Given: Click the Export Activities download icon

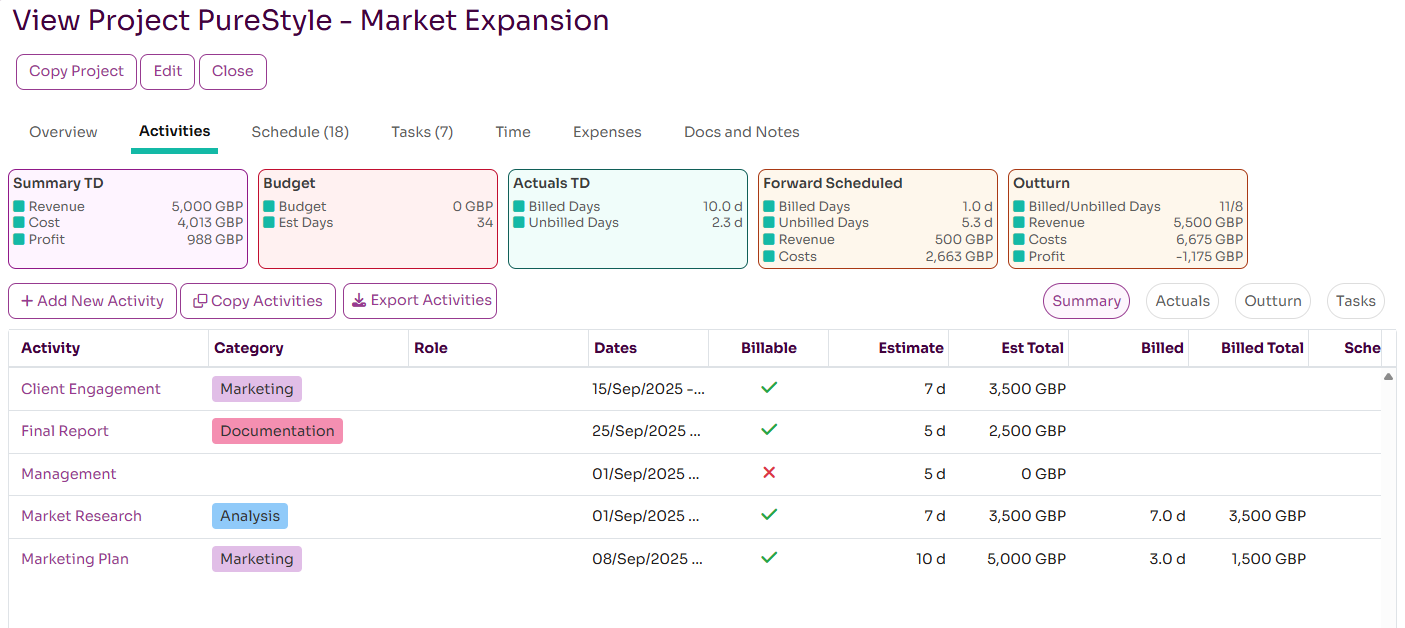Looking at the screenshot, I should click(359, 300).
